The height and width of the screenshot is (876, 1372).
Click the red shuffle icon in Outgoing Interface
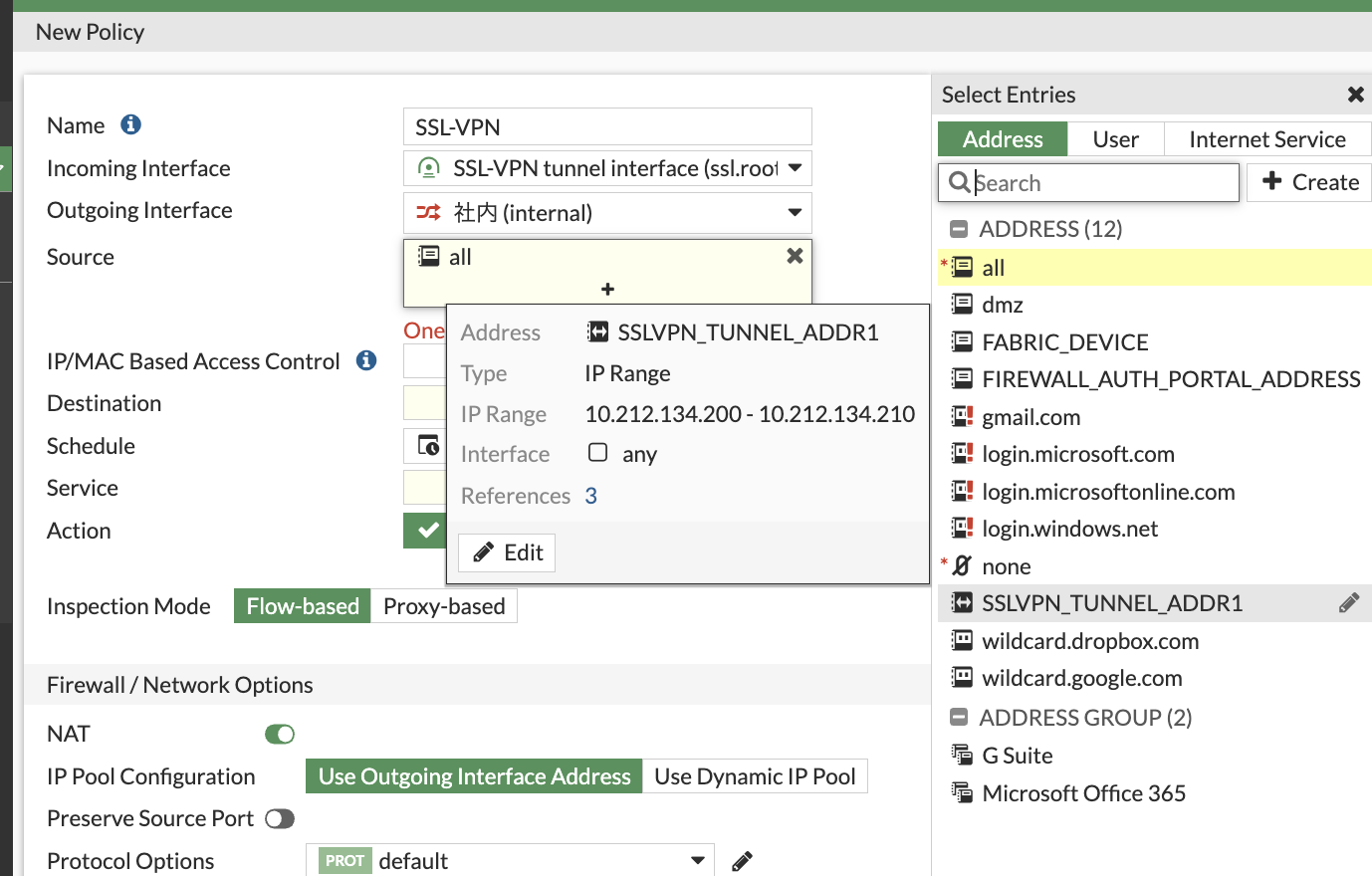[428, 212]
